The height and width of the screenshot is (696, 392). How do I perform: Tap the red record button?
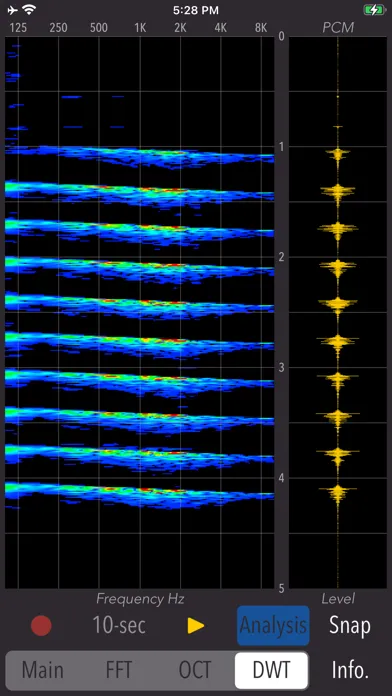[x=41, y=626]
